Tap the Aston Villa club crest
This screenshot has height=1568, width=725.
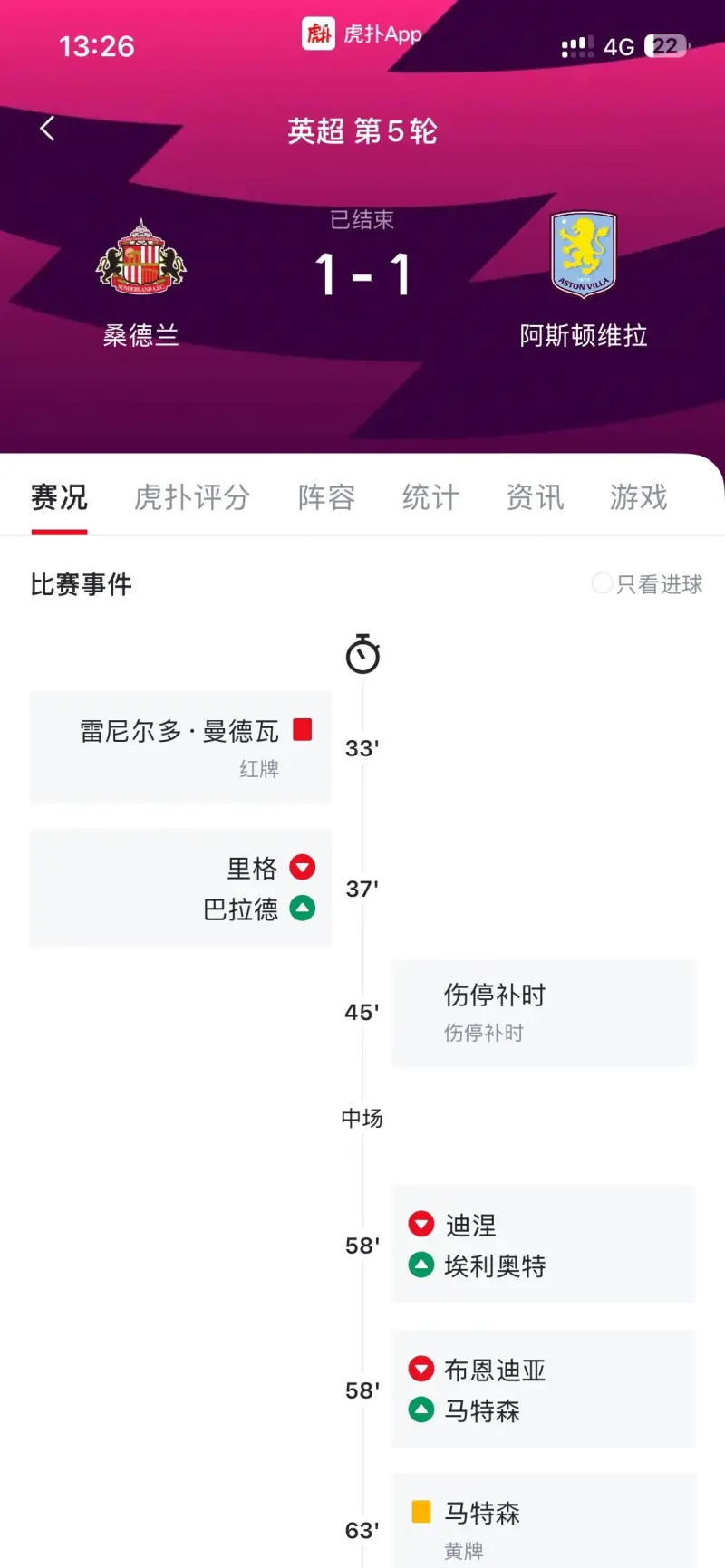[584, 255]
